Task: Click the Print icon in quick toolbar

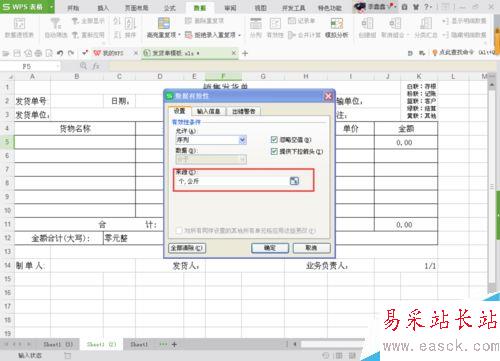Action: point(38,53)
